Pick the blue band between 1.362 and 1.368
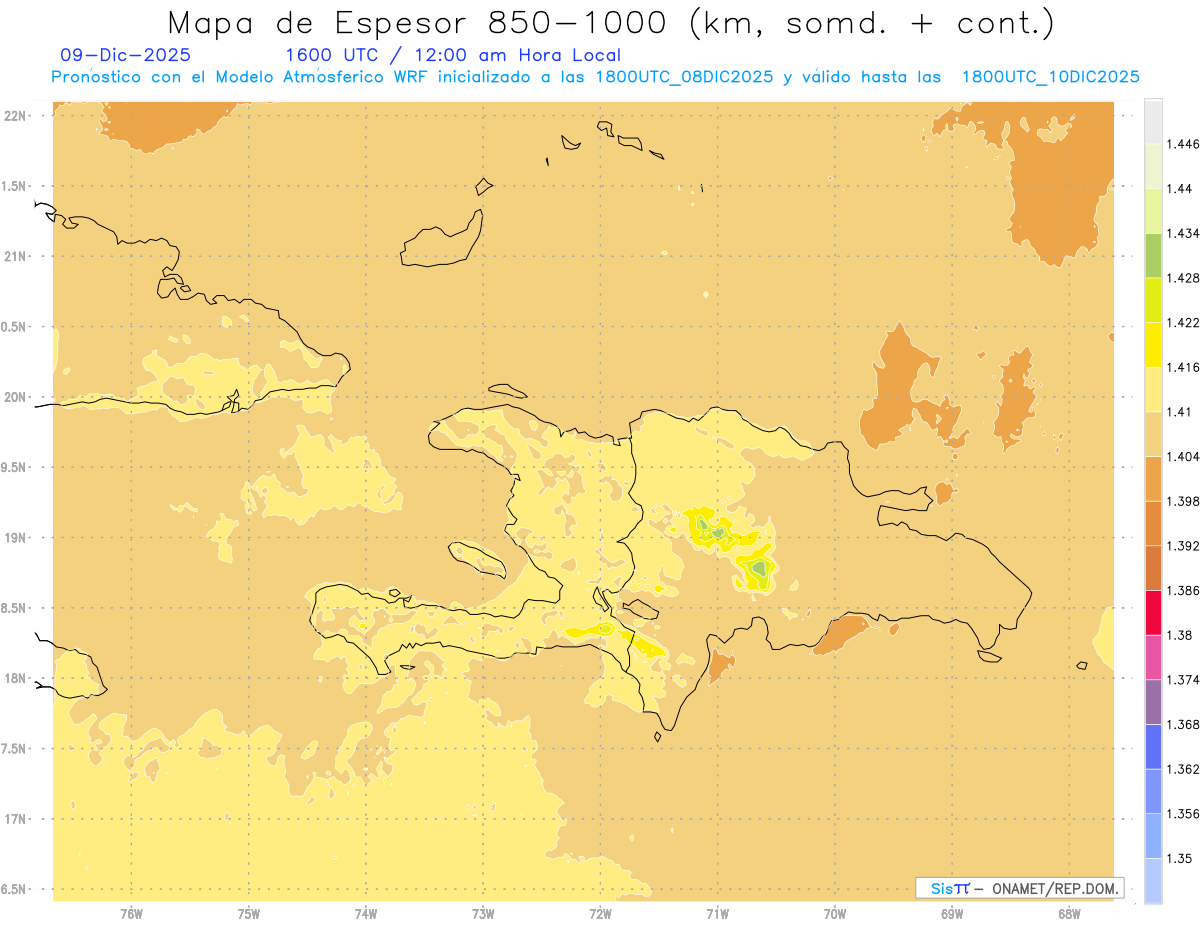This screenshot has width=1200, height=927. coord(1153,746)
